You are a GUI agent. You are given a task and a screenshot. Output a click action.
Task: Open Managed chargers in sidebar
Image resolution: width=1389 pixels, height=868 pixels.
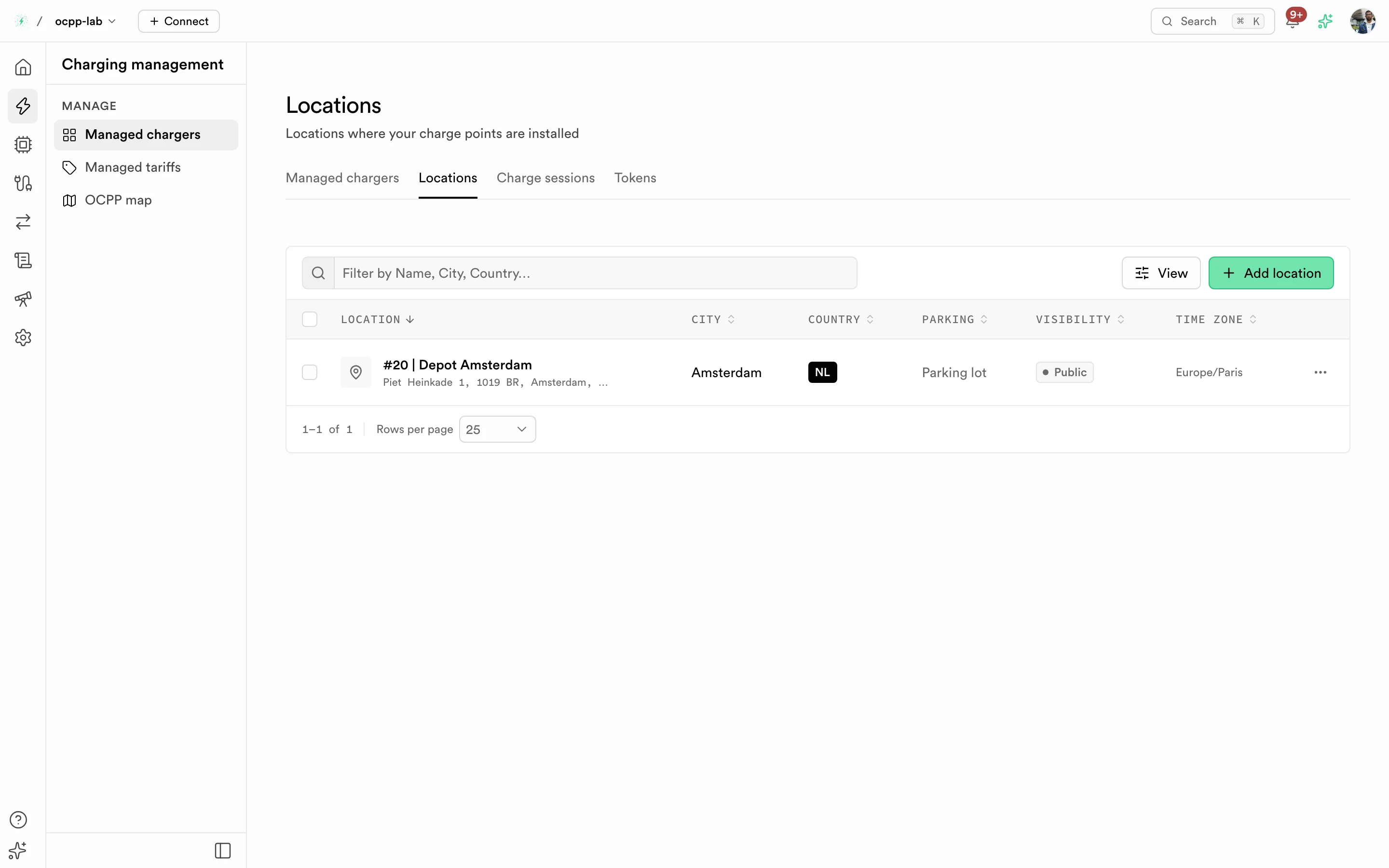(x=146, y=135)
